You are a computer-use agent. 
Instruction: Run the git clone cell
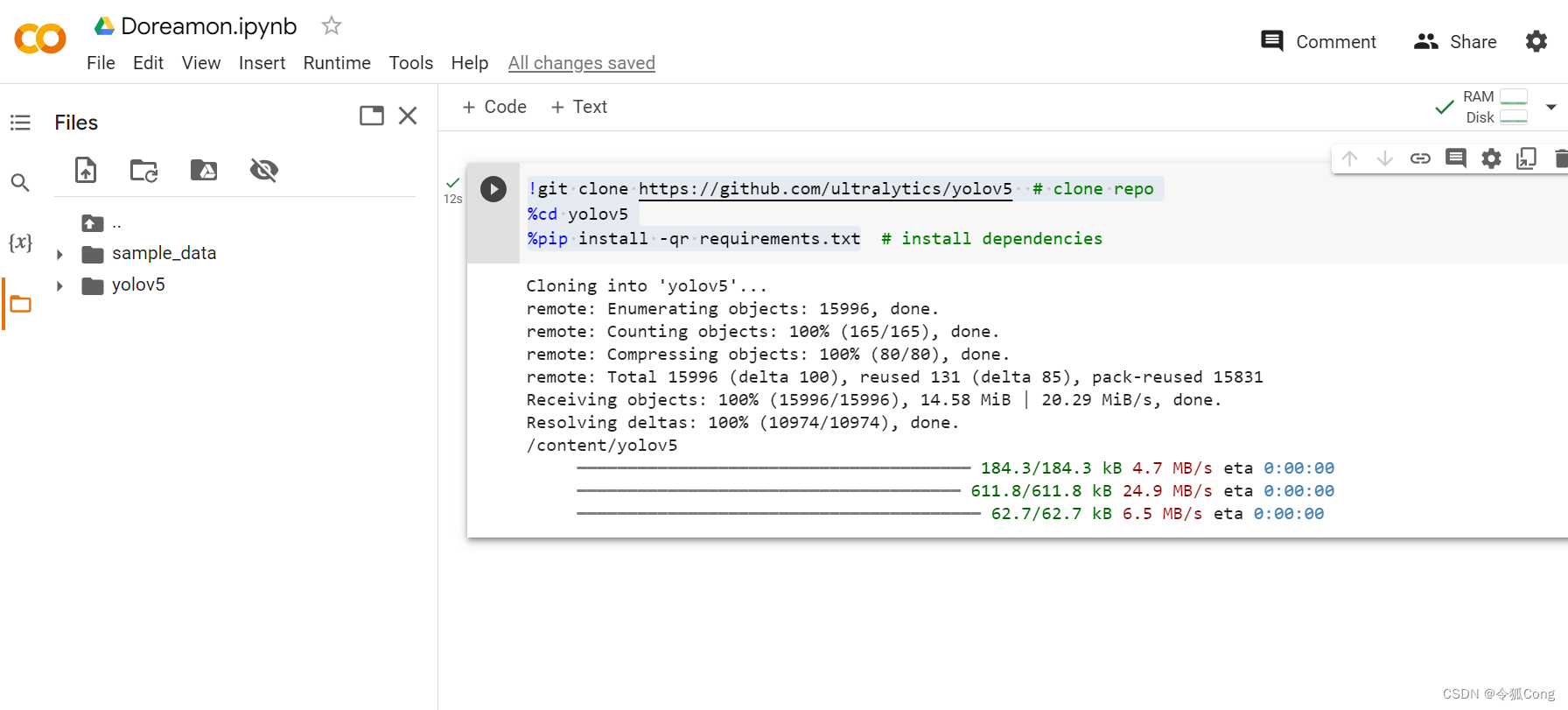493,189
